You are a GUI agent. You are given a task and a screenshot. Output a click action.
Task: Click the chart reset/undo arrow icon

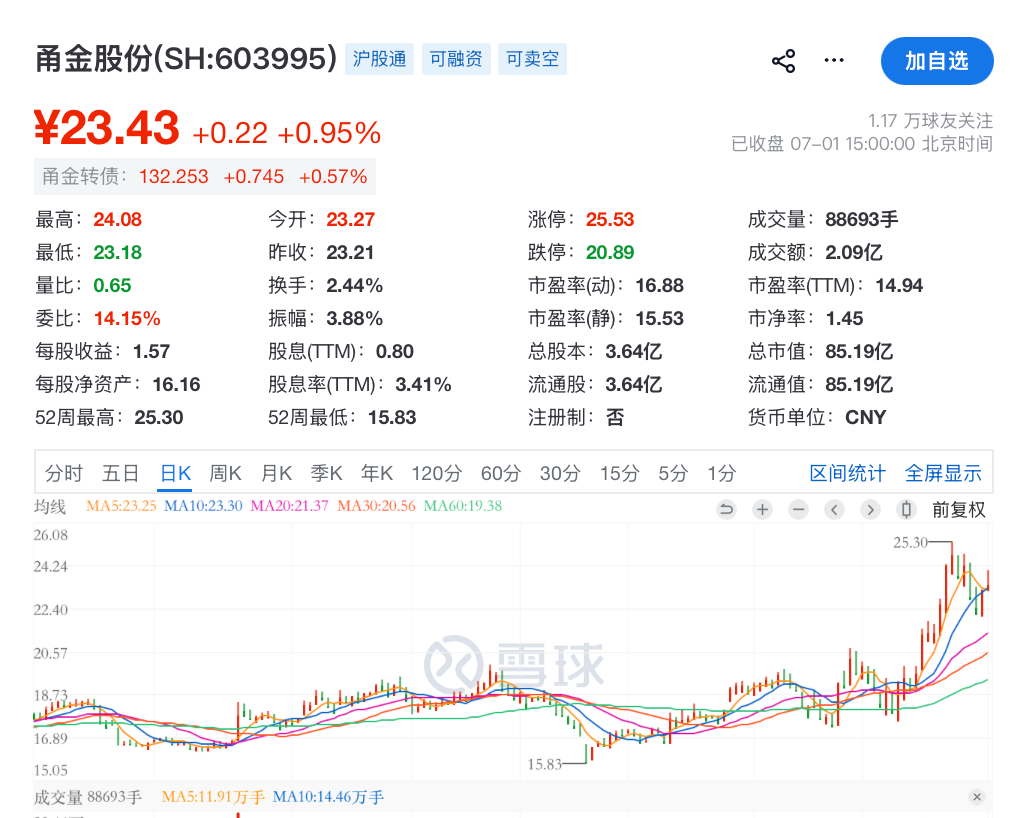tap(726, 510)
